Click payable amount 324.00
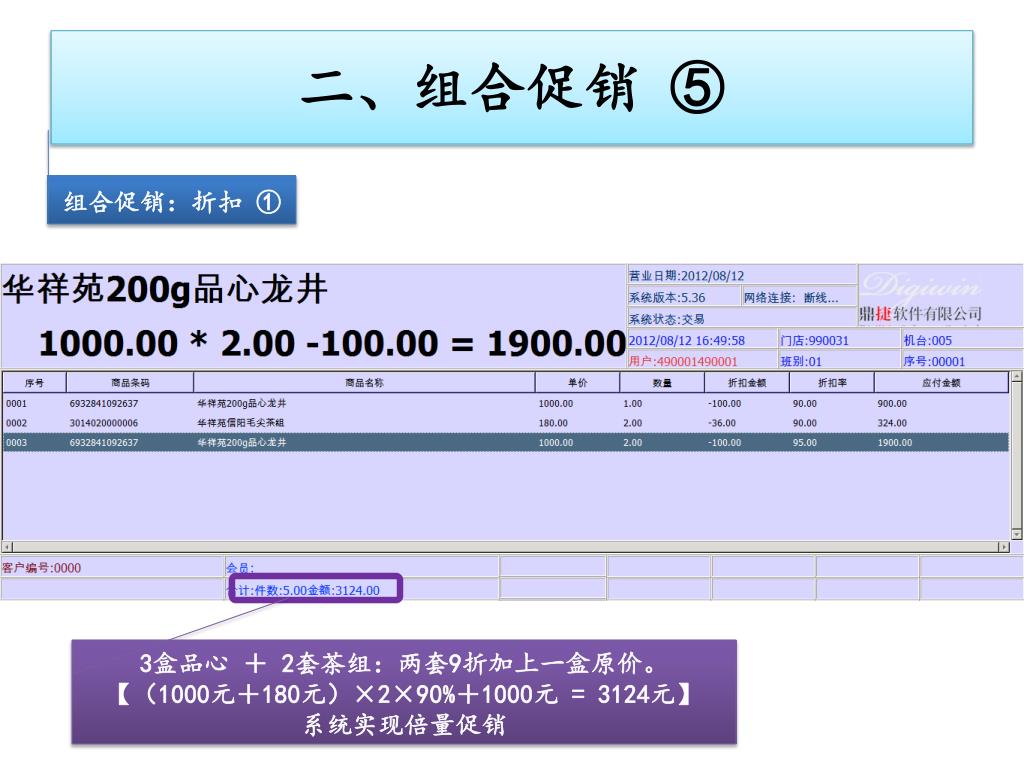Screen dimensions: 1024x768 coord(892,423)
